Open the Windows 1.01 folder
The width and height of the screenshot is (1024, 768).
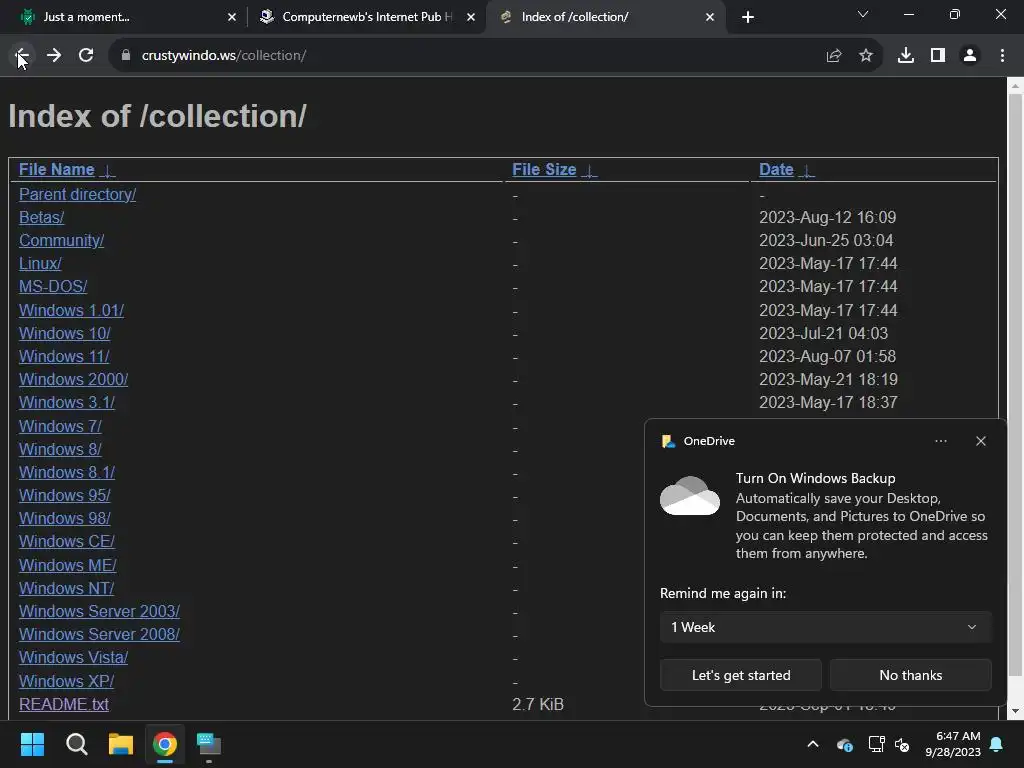click(71, 310)
